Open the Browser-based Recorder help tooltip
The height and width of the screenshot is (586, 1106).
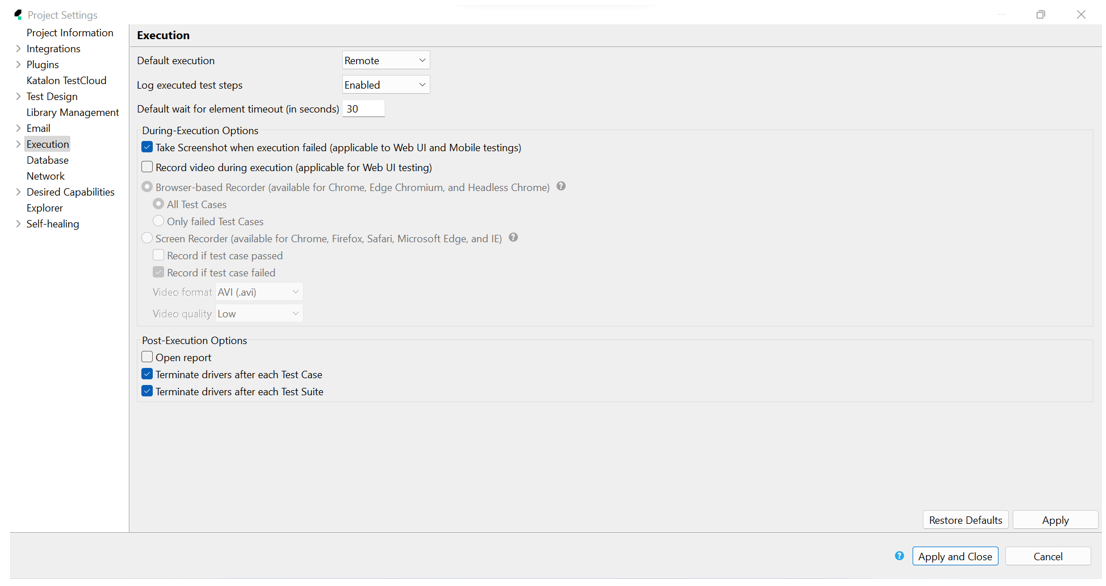tap(561, 186)
